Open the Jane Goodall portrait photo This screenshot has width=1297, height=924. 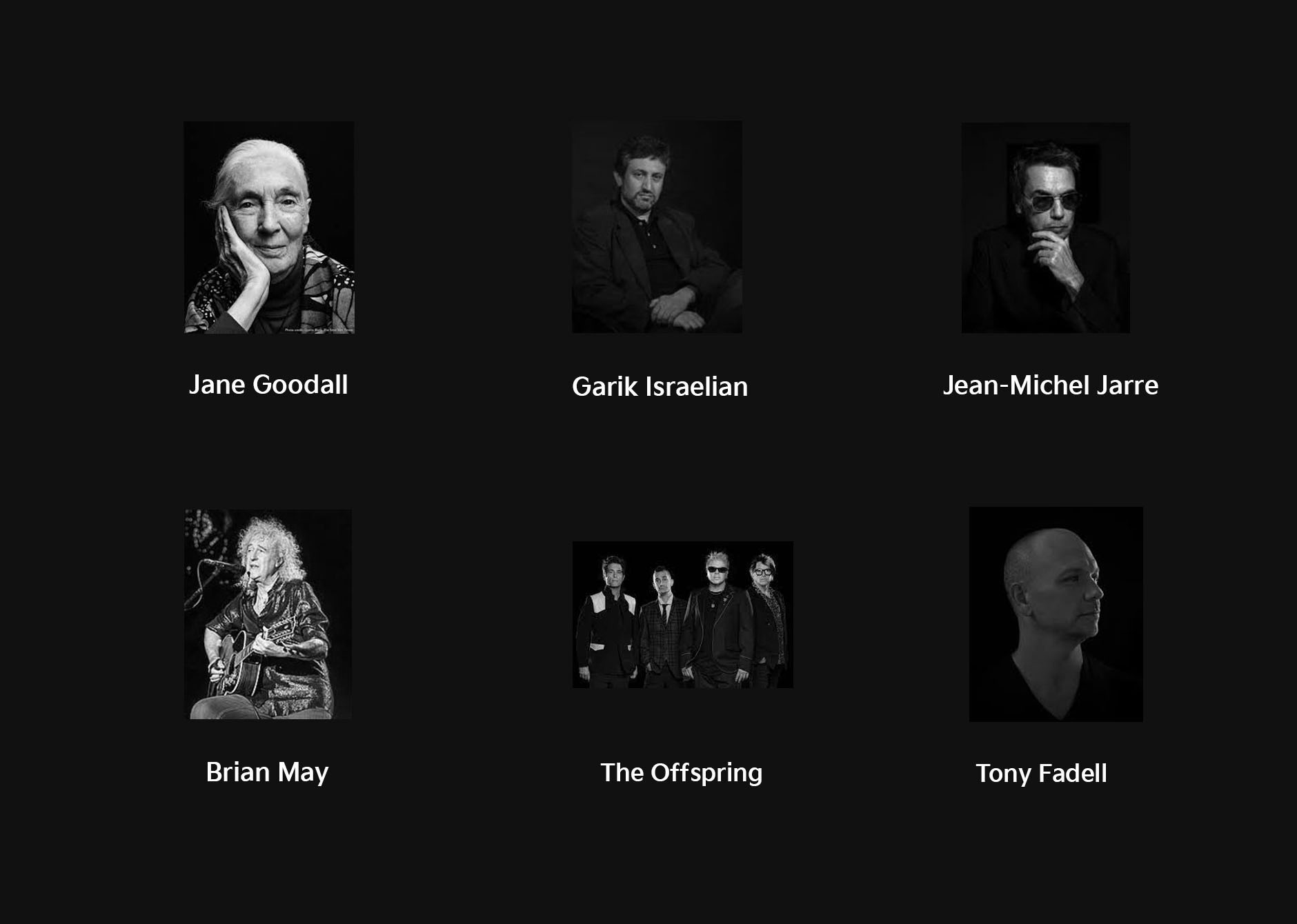(269, 228)
